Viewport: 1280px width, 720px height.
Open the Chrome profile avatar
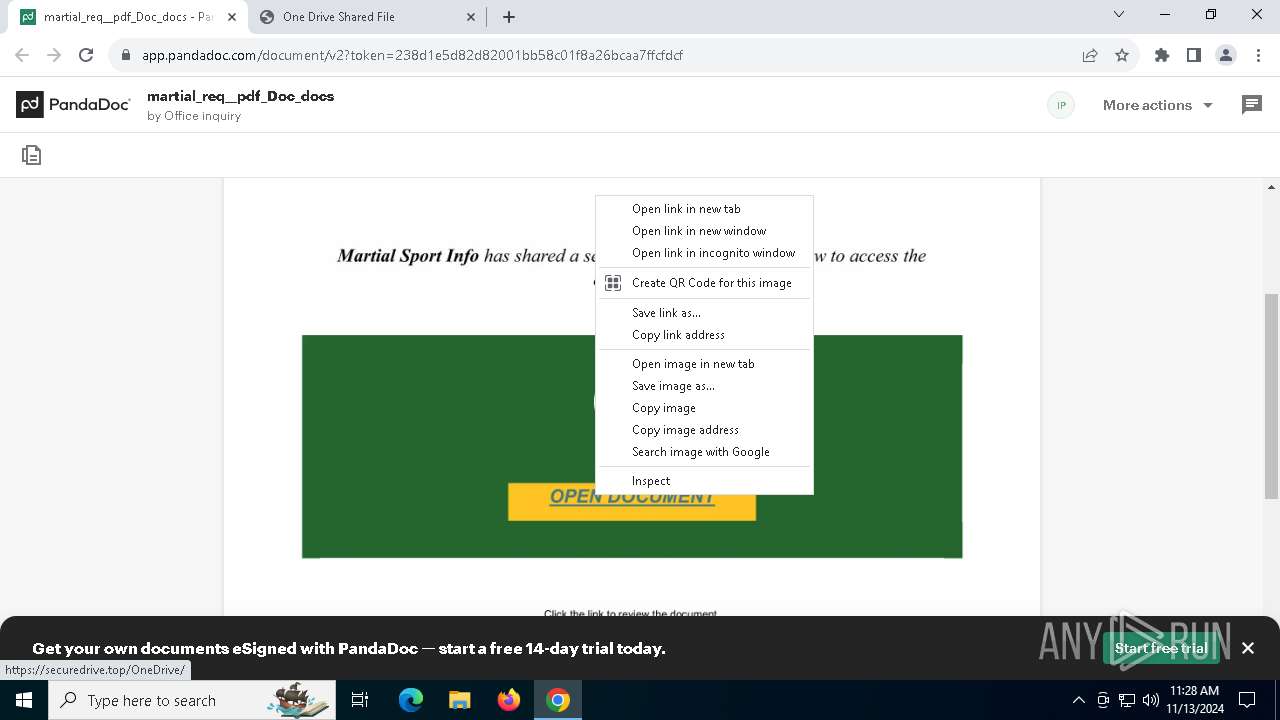1225,55
